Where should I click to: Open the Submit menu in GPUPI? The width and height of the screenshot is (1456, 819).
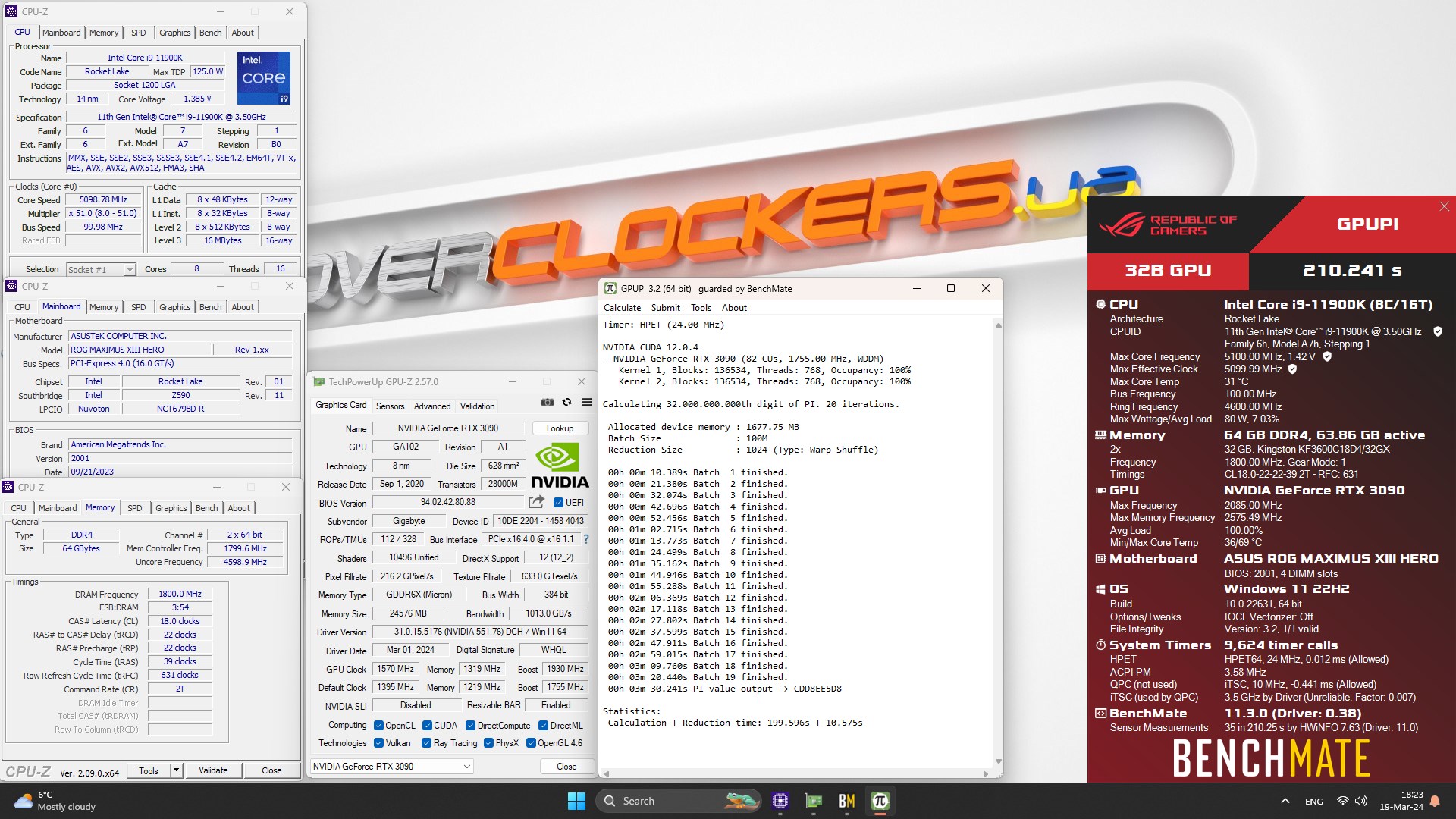pyautogui.click(x=665, y=307)
